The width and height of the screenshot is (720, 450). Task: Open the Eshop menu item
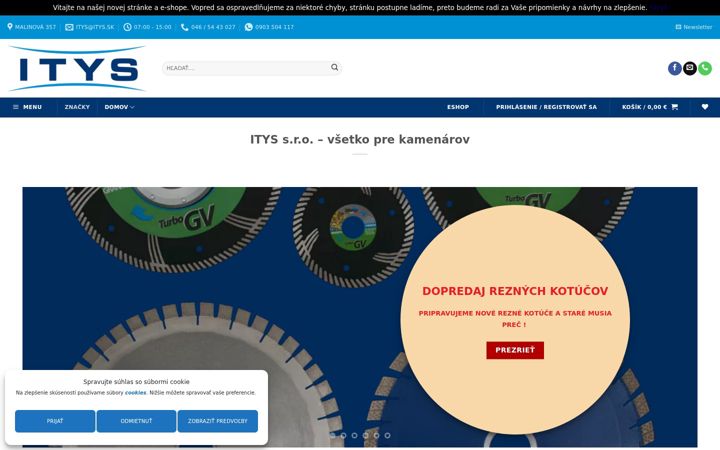[458, 107]
